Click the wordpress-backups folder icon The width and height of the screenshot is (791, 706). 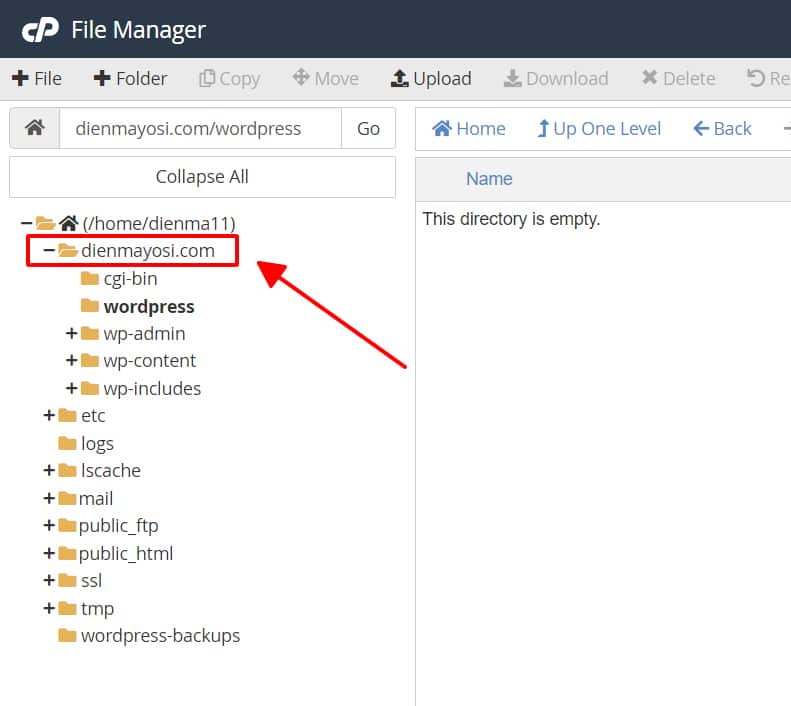click(67, 635)
